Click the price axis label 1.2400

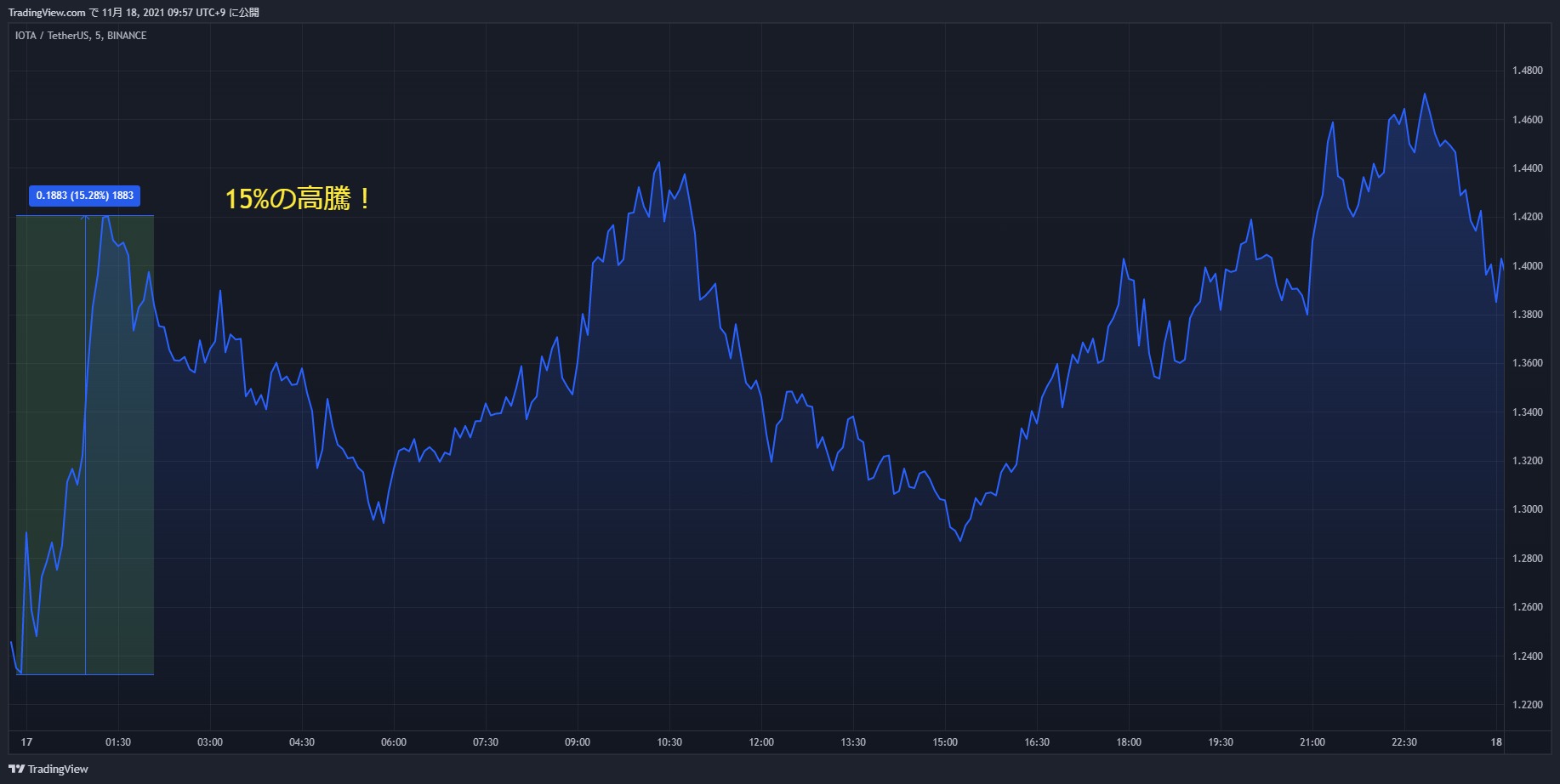pos(1528,656)
